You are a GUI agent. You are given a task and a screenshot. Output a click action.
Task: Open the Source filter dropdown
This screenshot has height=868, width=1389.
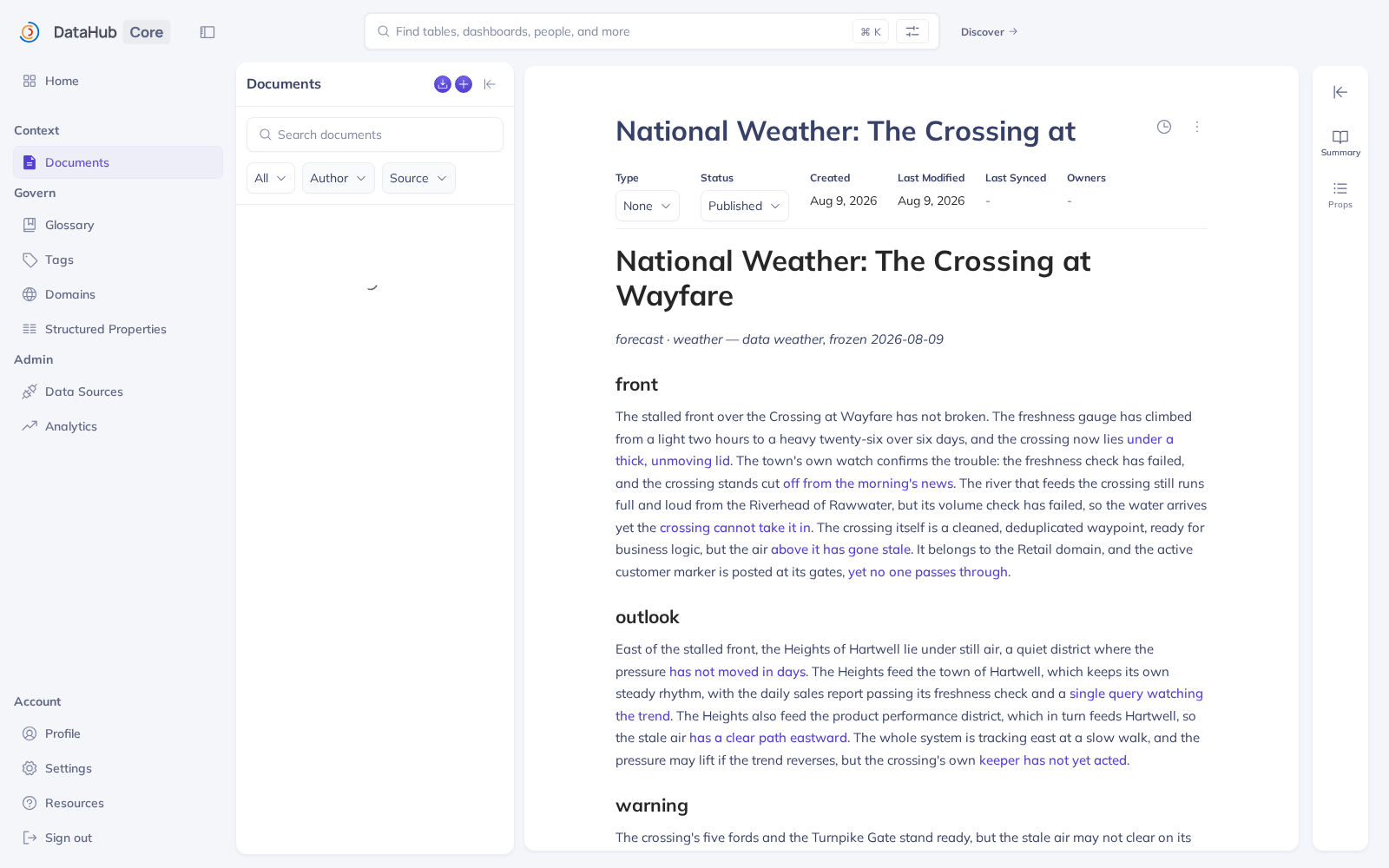[x=418, y=178]
